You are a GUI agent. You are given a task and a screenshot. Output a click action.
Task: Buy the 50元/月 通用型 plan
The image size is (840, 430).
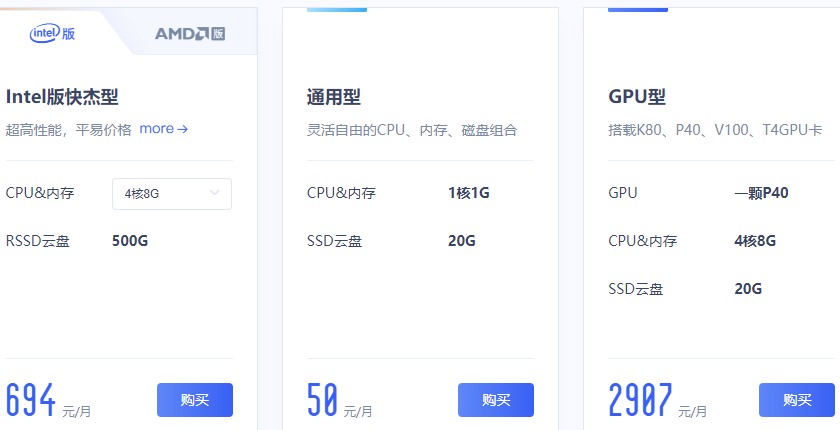tap(496, 399)
